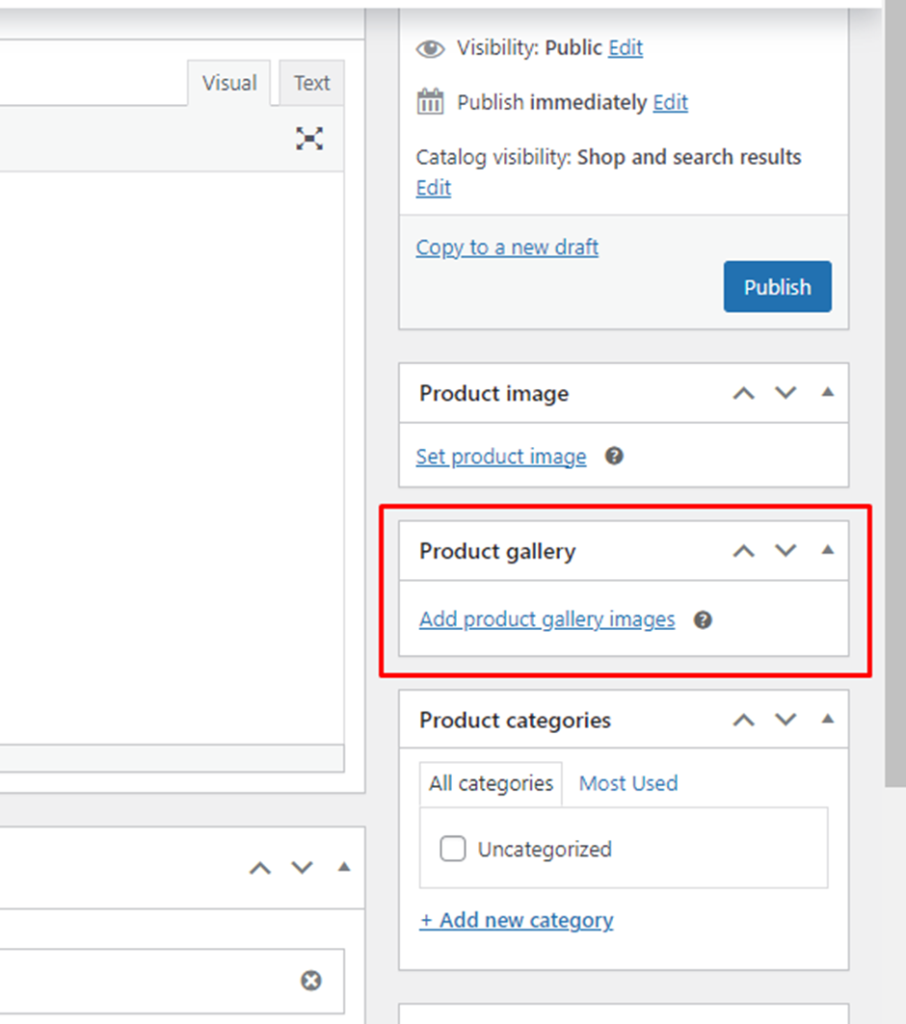Switch to the Most Used categories tab
Screen dimensions: 906x1024
[x=628, y=783]
